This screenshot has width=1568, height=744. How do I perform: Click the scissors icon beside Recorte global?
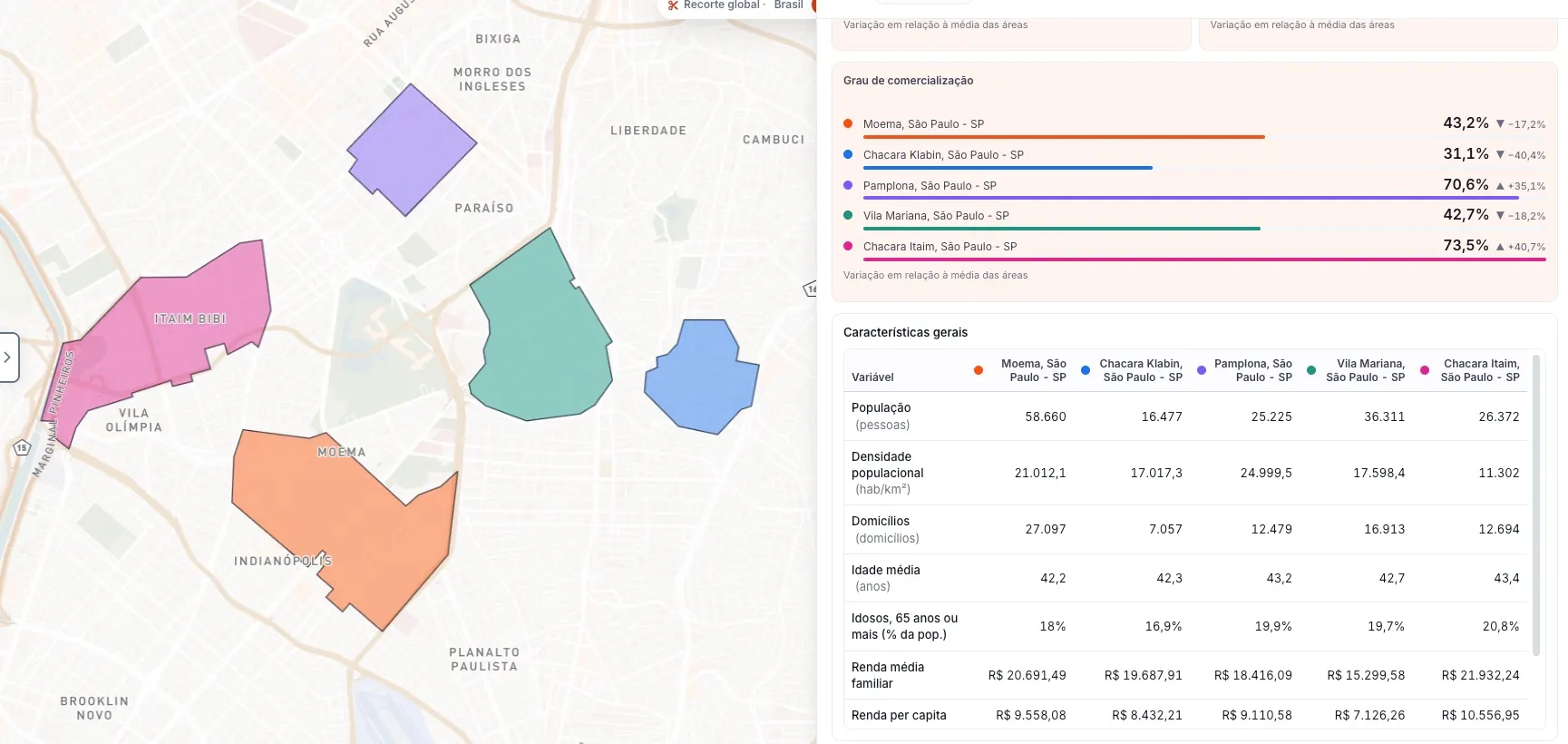click(x=673, y=5)
